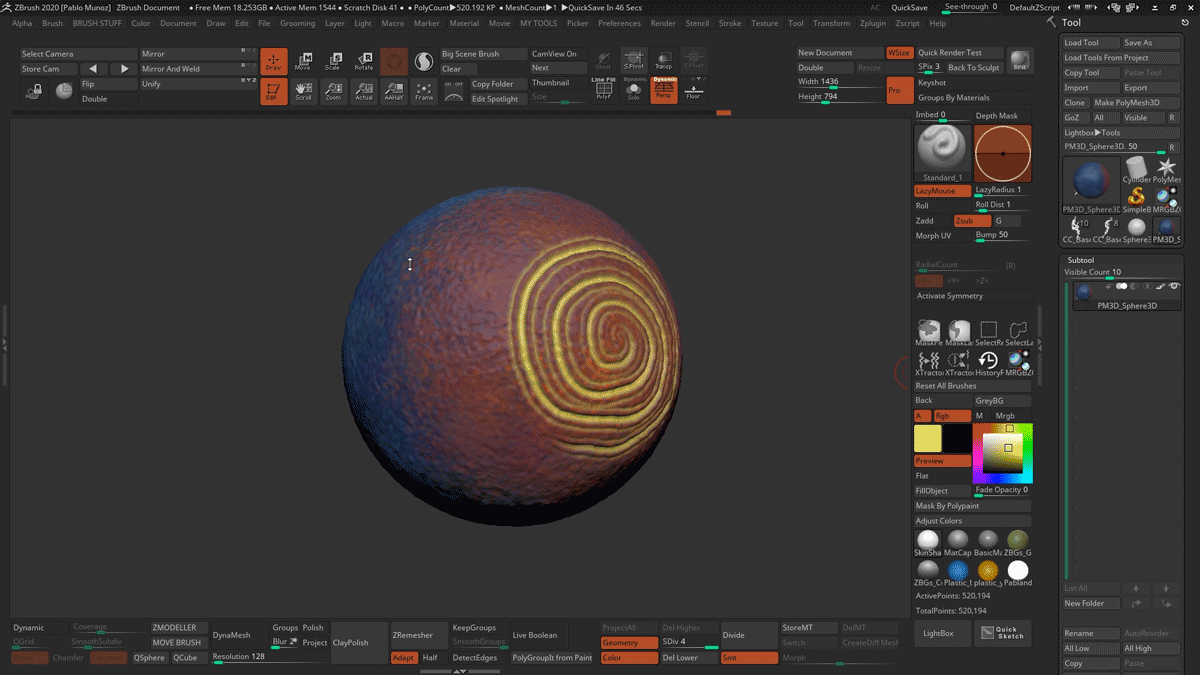Activate the Draw mode icon

coord(273,61)
